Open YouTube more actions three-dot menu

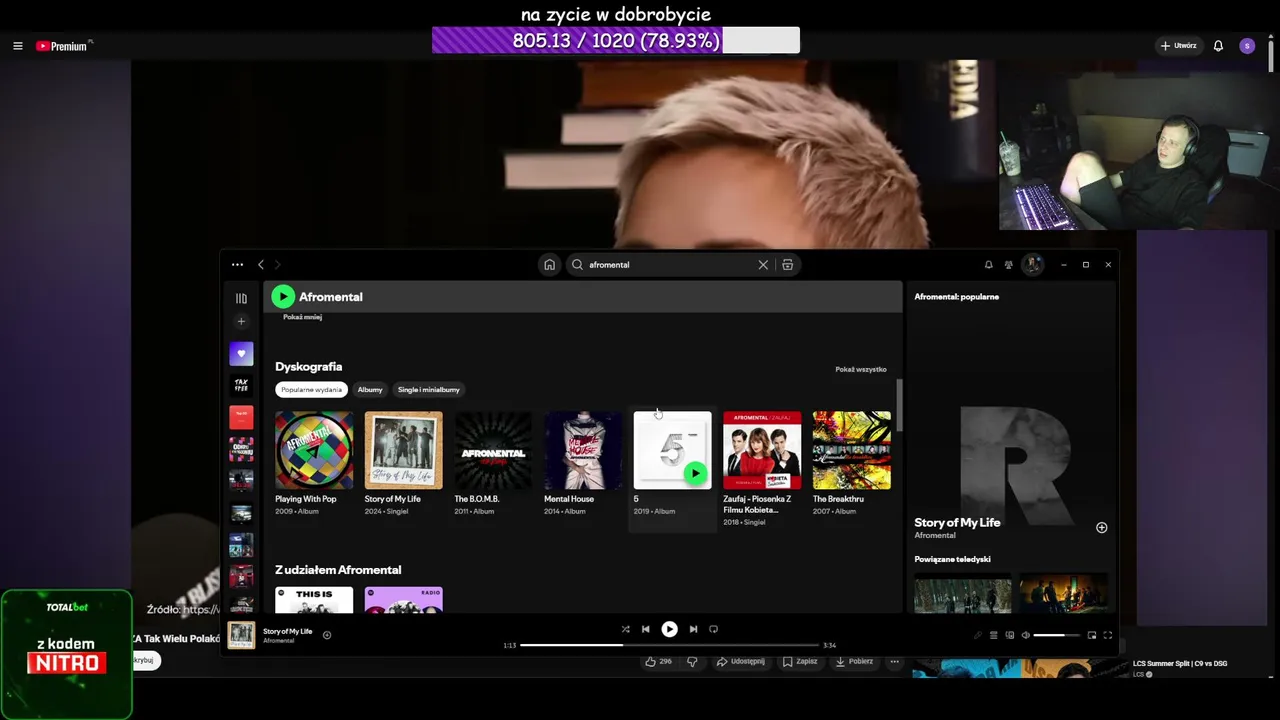(x=895, y=662)
